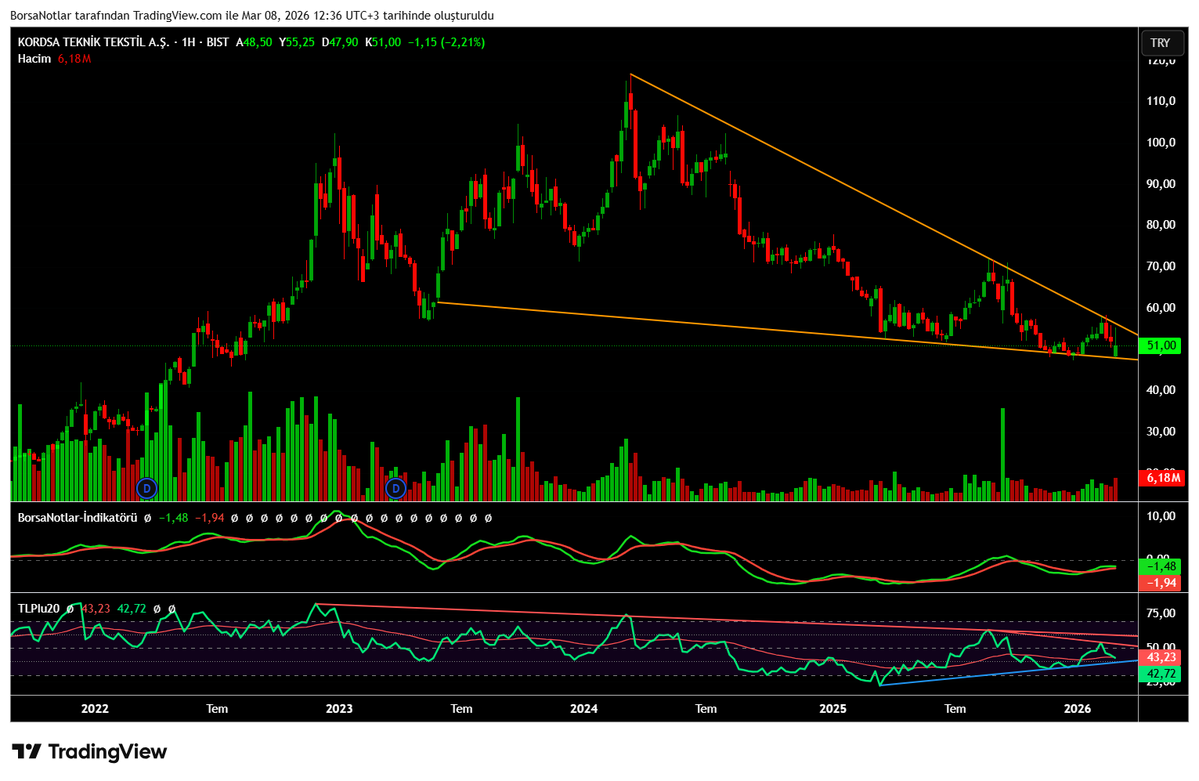The width and height of the screenshot is (1199, 781).
Task: Click the 75,00 label on TLPlu20 axis
Action: pos(1161,613)
